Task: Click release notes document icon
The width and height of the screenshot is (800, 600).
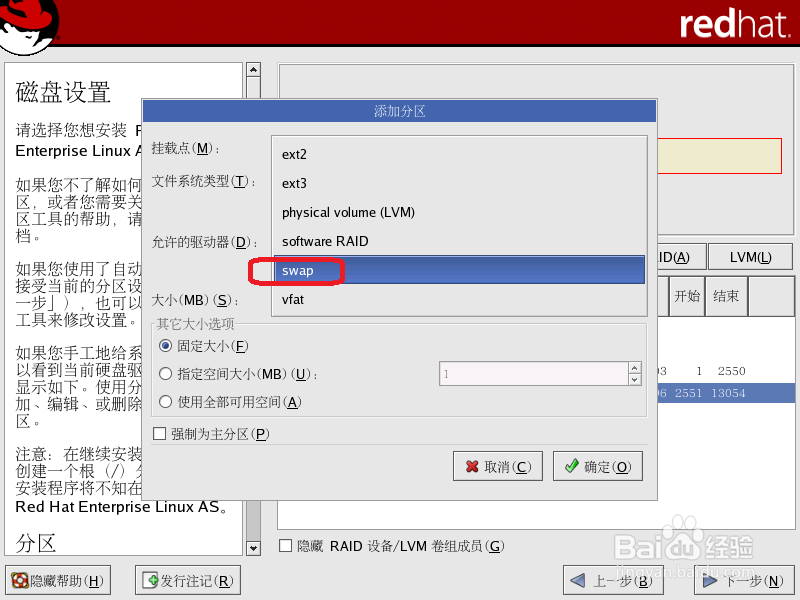Action: point(151,580)
